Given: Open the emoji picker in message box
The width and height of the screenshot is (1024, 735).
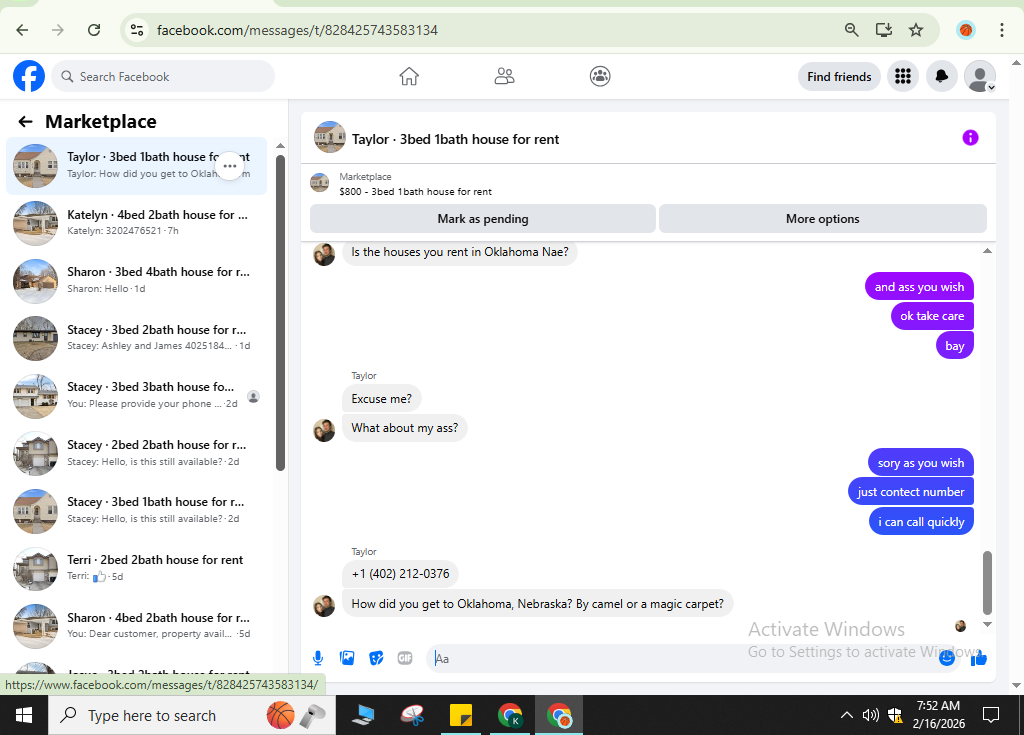Looking at the screenshot, I should pyautogui.click(x=946, y=659).
